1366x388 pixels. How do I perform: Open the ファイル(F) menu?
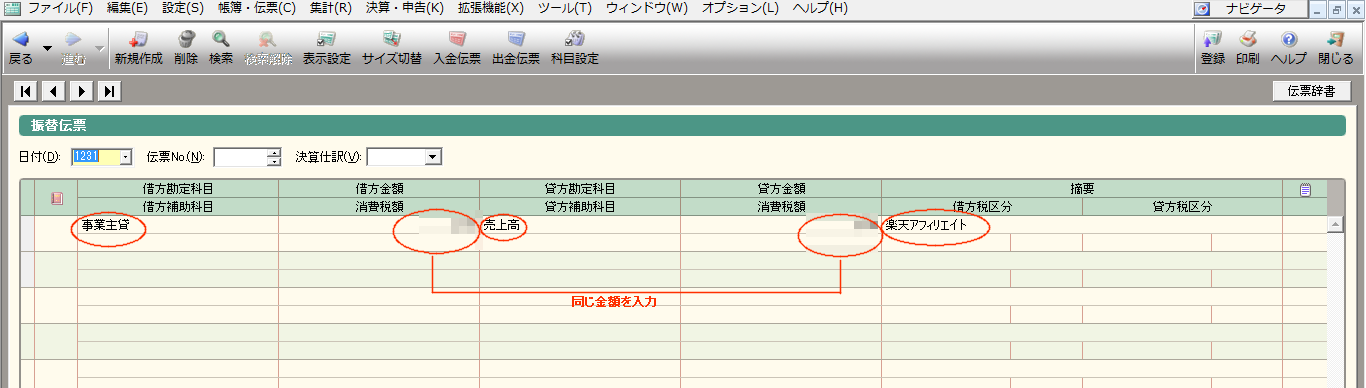point(60,8)
